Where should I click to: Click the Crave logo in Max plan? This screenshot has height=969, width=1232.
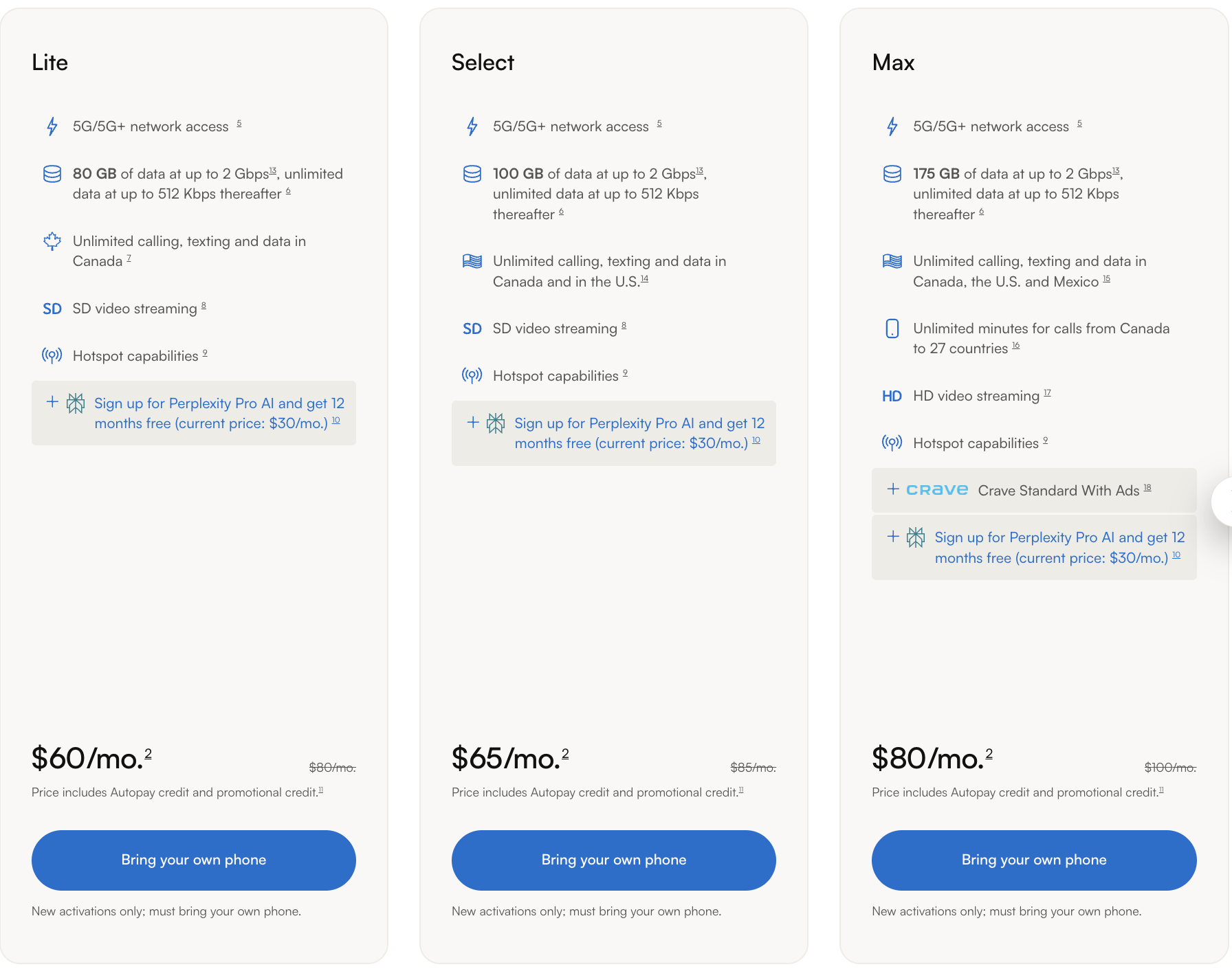pyautogui.click(x=937, y=490)
